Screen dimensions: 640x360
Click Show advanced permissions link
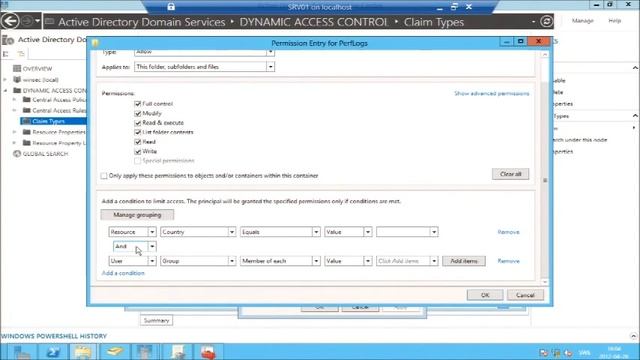(x=492, y=93)
